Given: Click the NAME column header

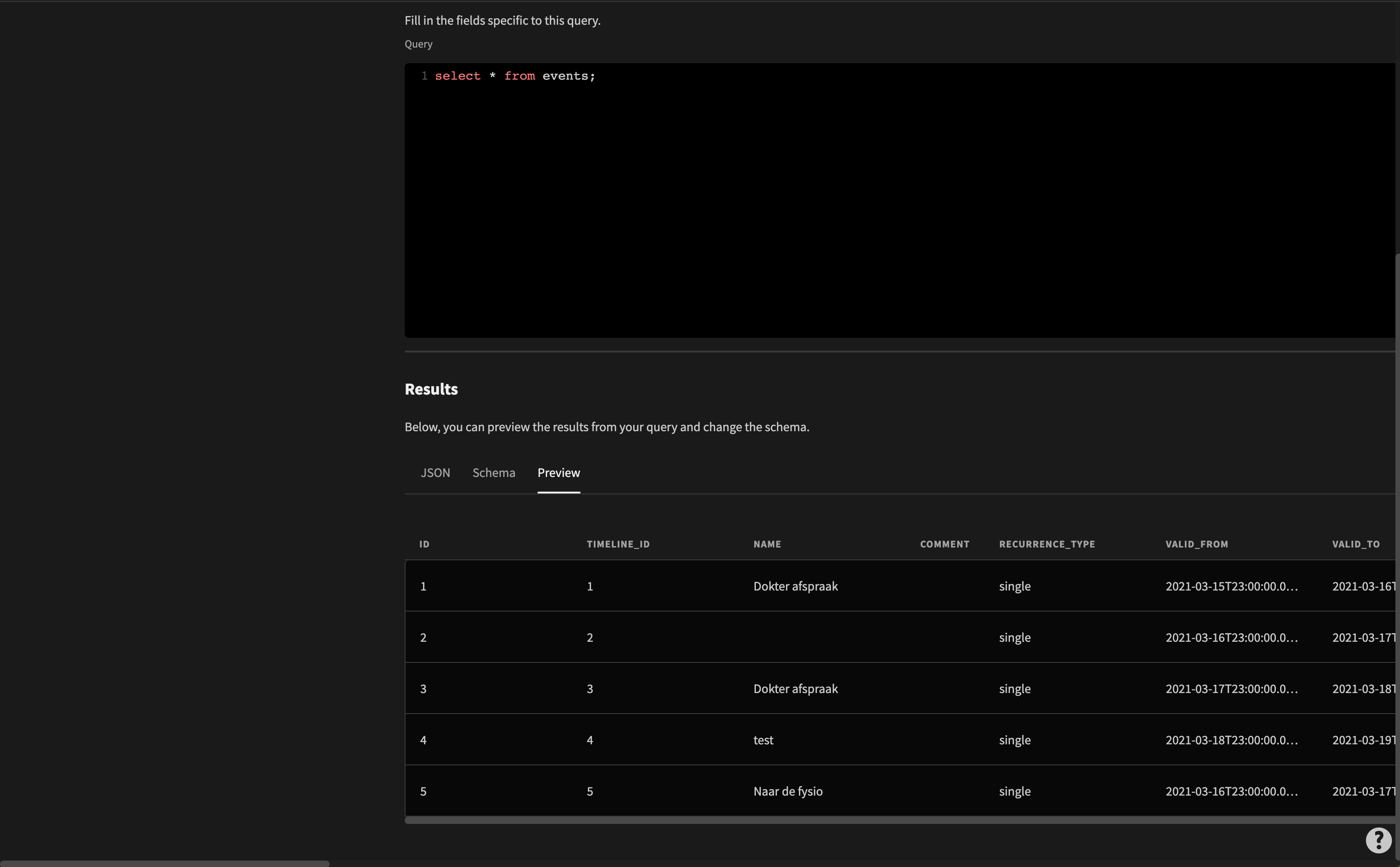Looking at the screenshot, I should (x=766, y=544).
